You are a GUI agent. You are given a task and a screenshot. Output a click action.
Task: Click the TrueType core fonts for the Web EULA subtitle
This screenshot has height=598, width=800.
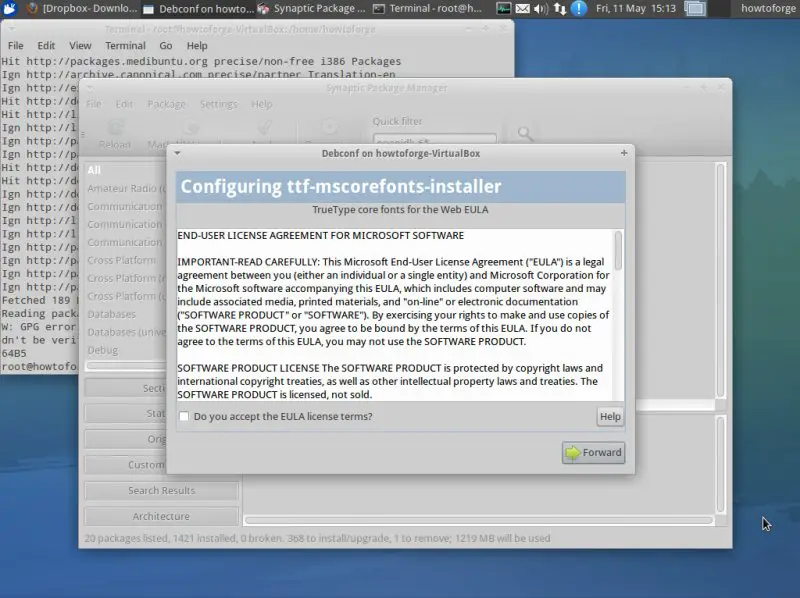point(401,210)
